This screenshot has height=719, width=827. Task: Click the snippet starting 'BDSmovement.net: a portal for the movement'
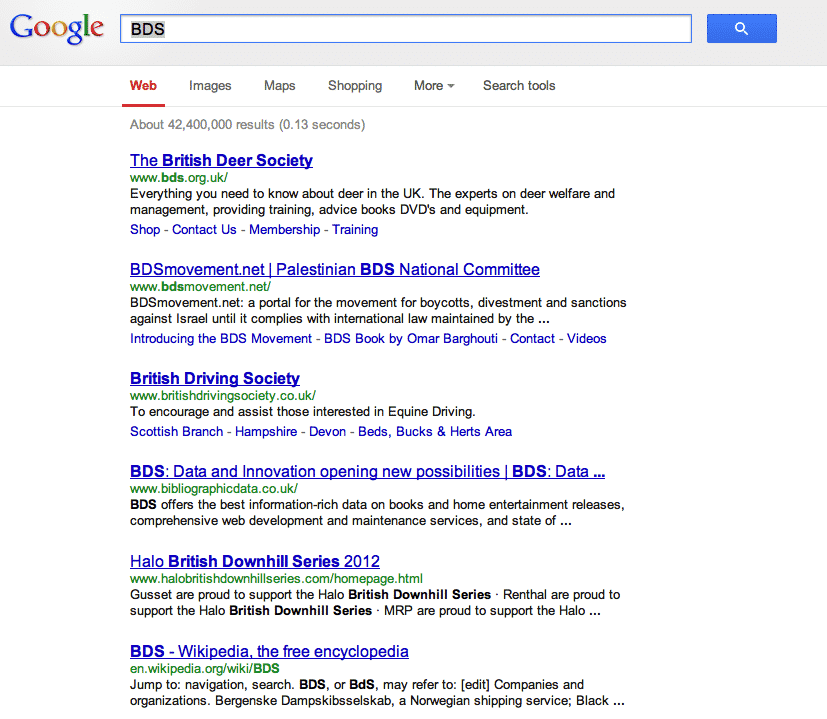click(x=378, y=311)
